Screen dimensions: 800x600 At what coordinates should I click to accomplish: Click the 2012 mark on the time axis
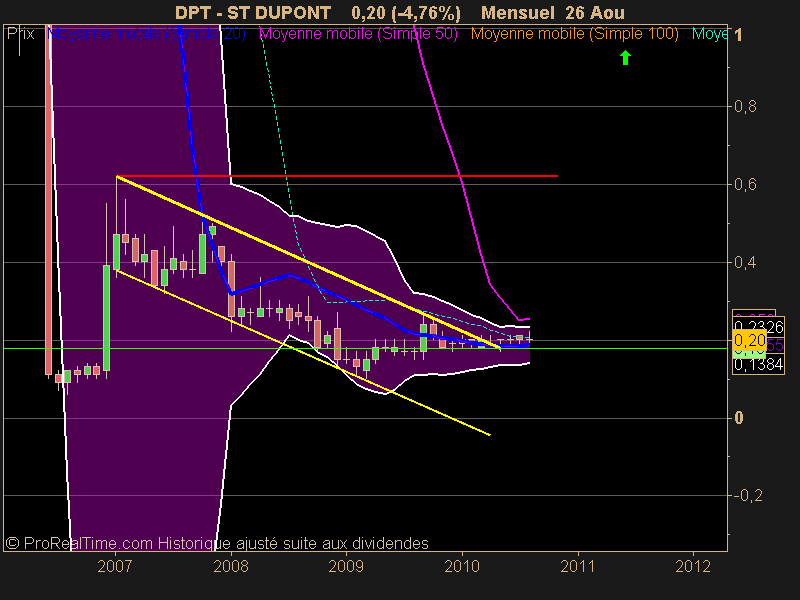[693, 566]
